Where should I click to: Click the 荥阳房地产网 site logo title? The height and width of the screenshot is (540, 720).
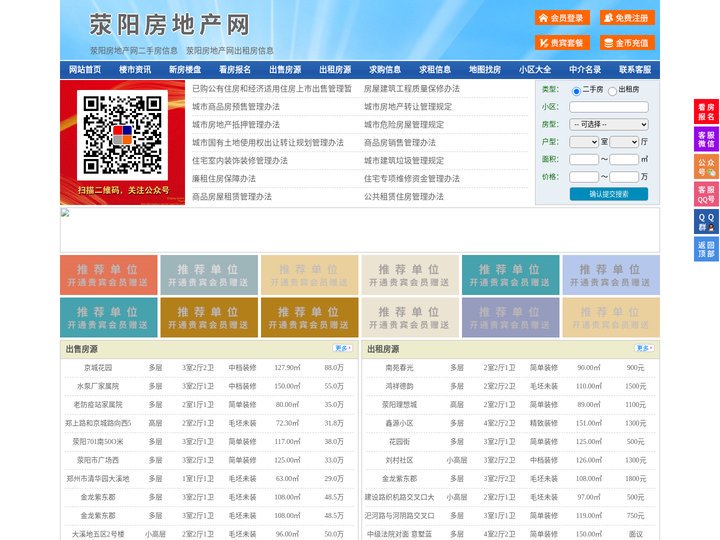pos(169,24)
